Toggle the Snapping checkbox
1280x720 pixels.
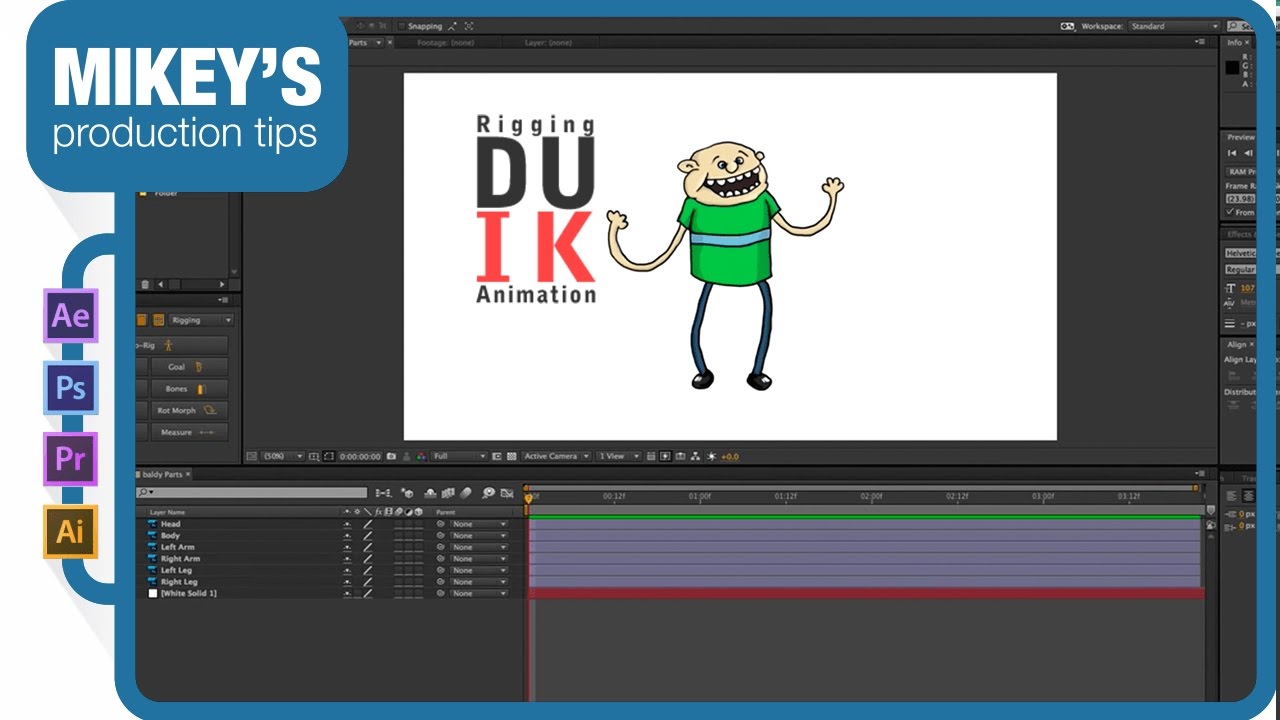coord(402,26)
